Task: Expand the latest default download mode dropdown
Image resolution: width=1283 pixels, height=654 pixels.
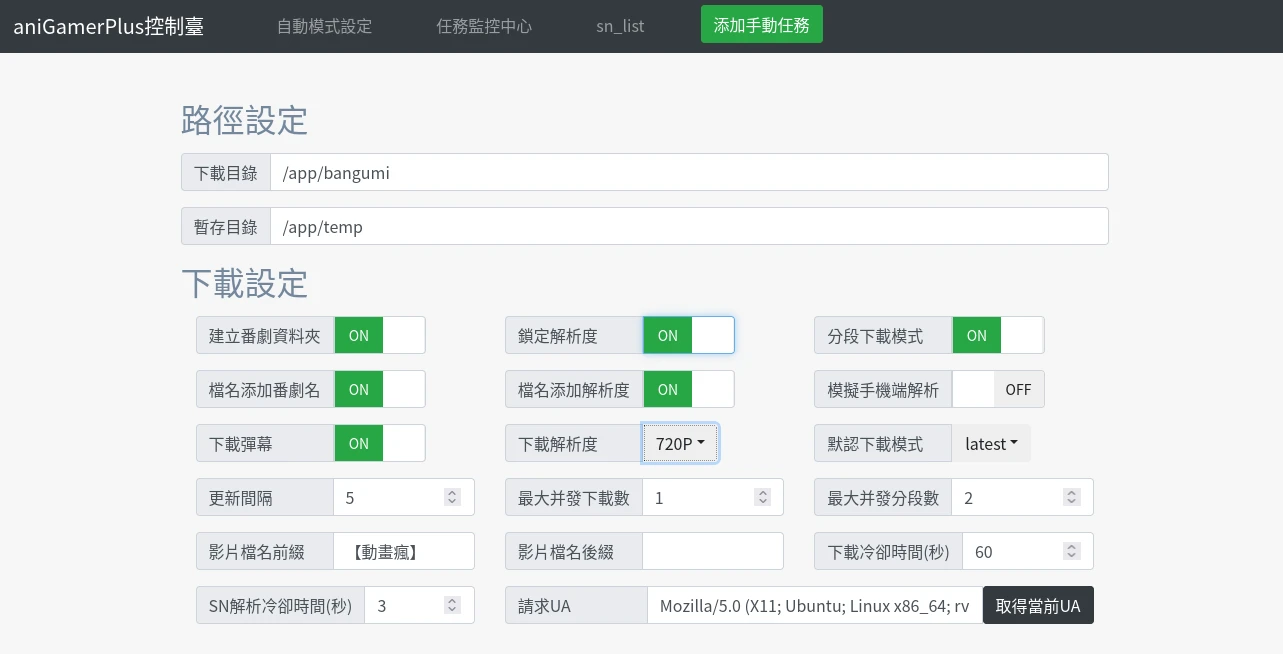Action: 991,444
